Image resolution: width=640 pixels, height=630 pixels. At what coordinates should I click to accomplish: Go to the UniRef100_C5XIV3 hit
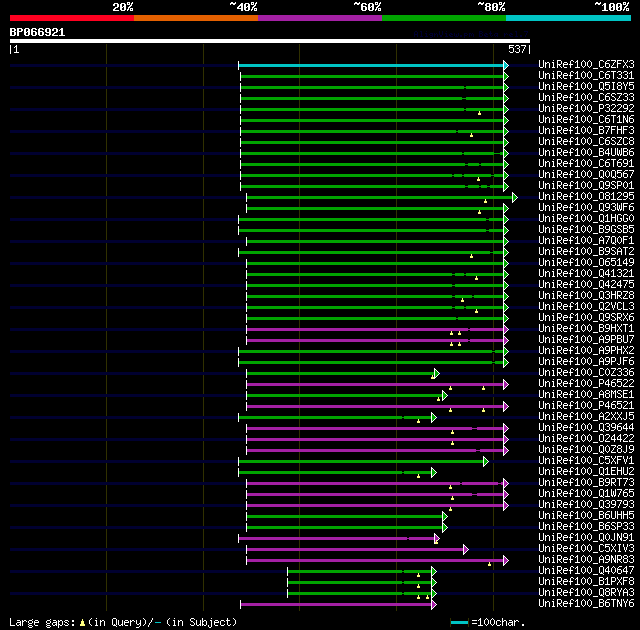pyautogui.click(x=586, y=549)
